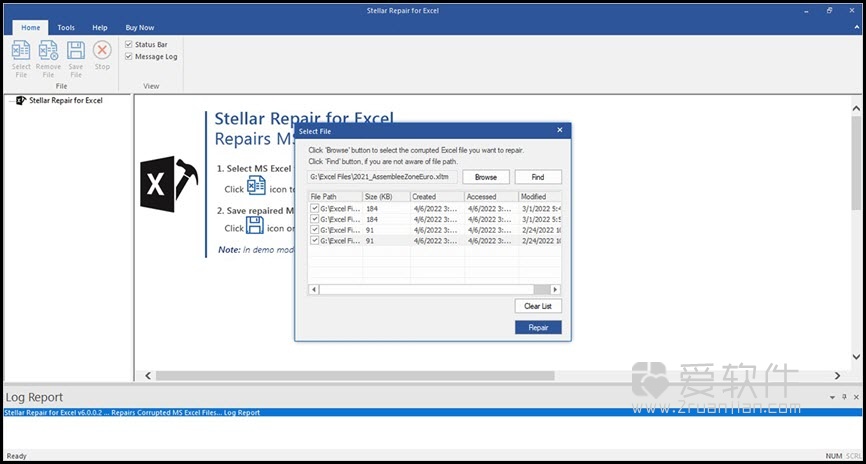Click the floppy disk icon in step 2
The height and width of the screenshot is (464, 866).
[x=255, y=225]
